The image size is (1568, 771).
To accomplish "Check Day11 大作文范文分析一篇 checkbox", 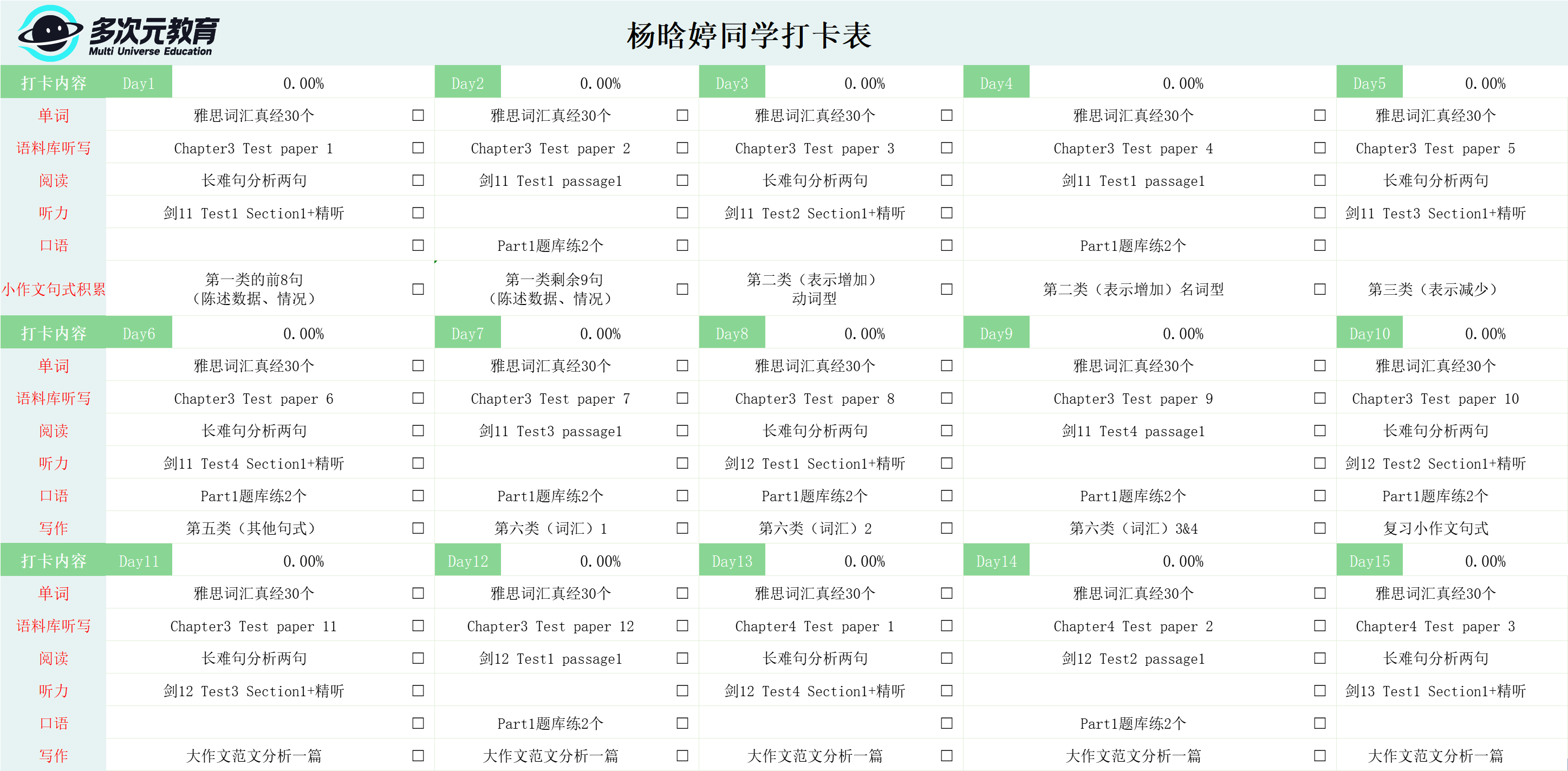I will [418, 756].
